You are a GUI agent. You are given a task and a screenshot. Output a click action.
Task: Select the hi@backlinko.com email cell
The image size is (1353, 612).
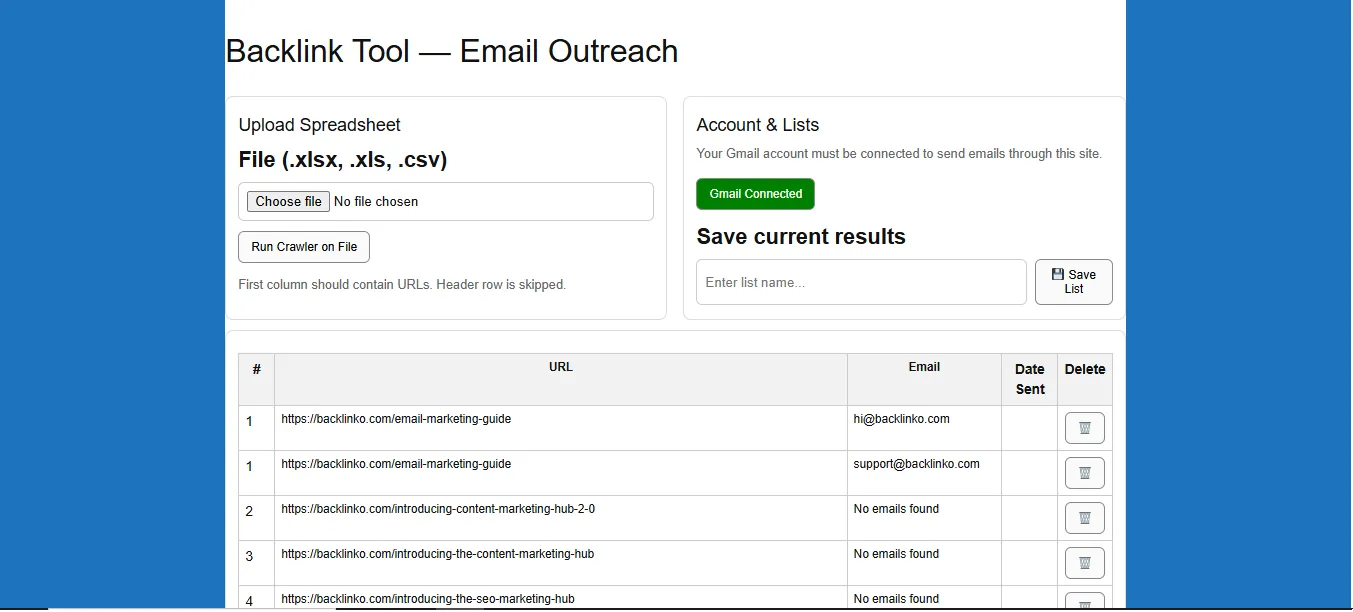[x=901, y=419]
